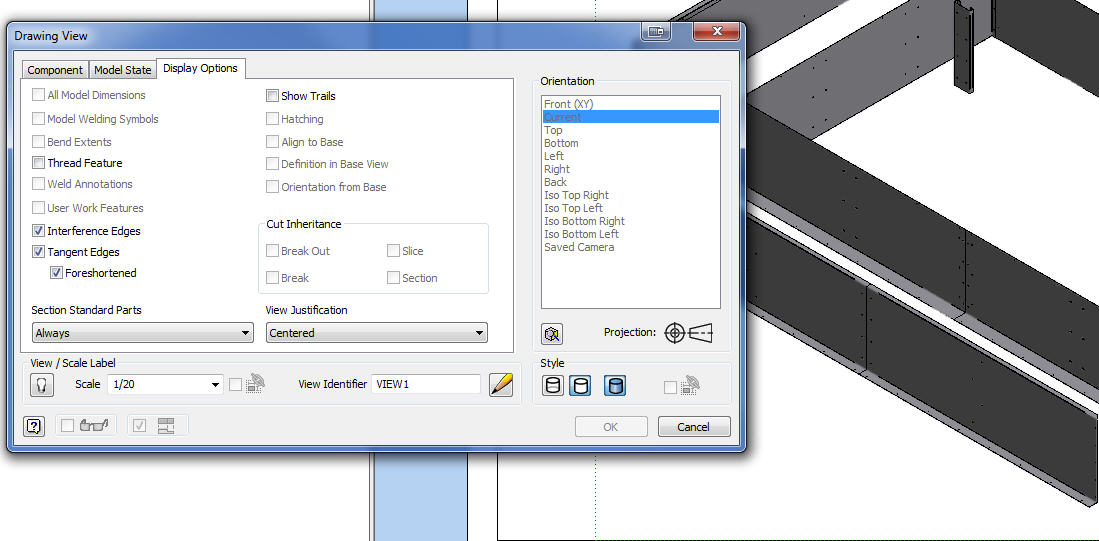Open the View Justification dropdown

point(376,333)
